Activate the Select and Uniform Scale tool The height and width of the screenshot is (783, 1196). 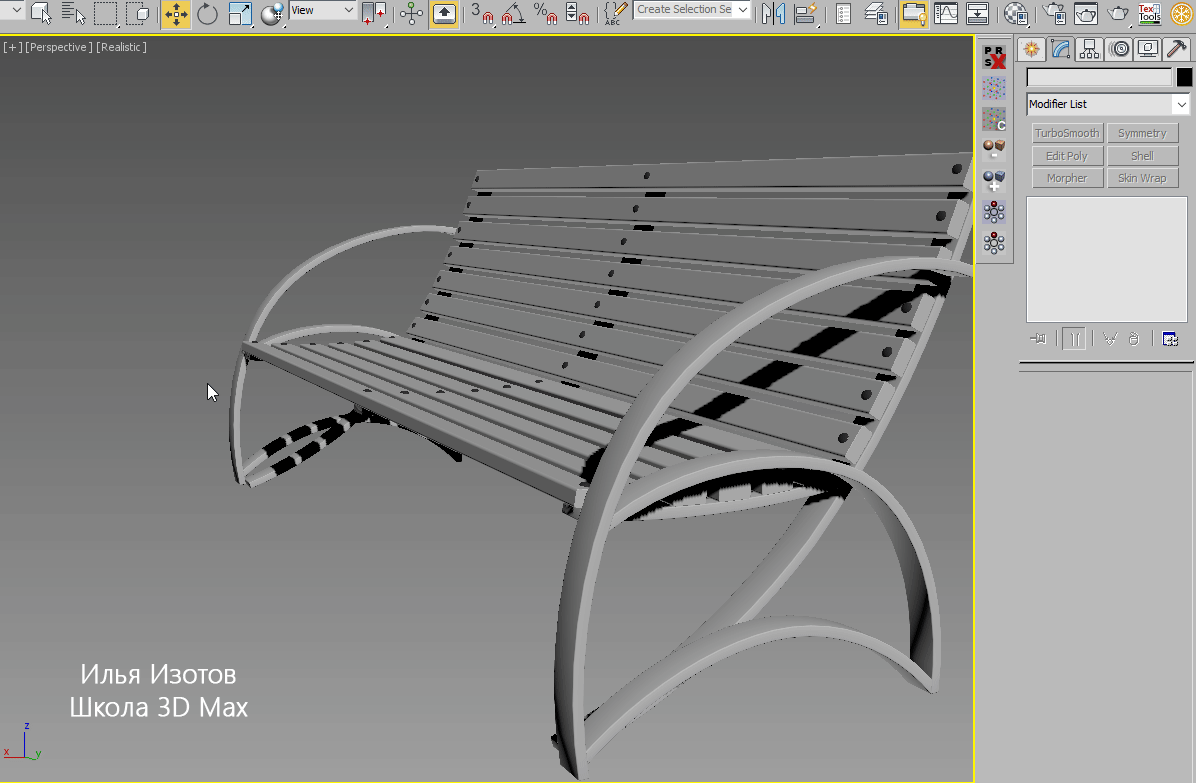(x=238, y=15)
